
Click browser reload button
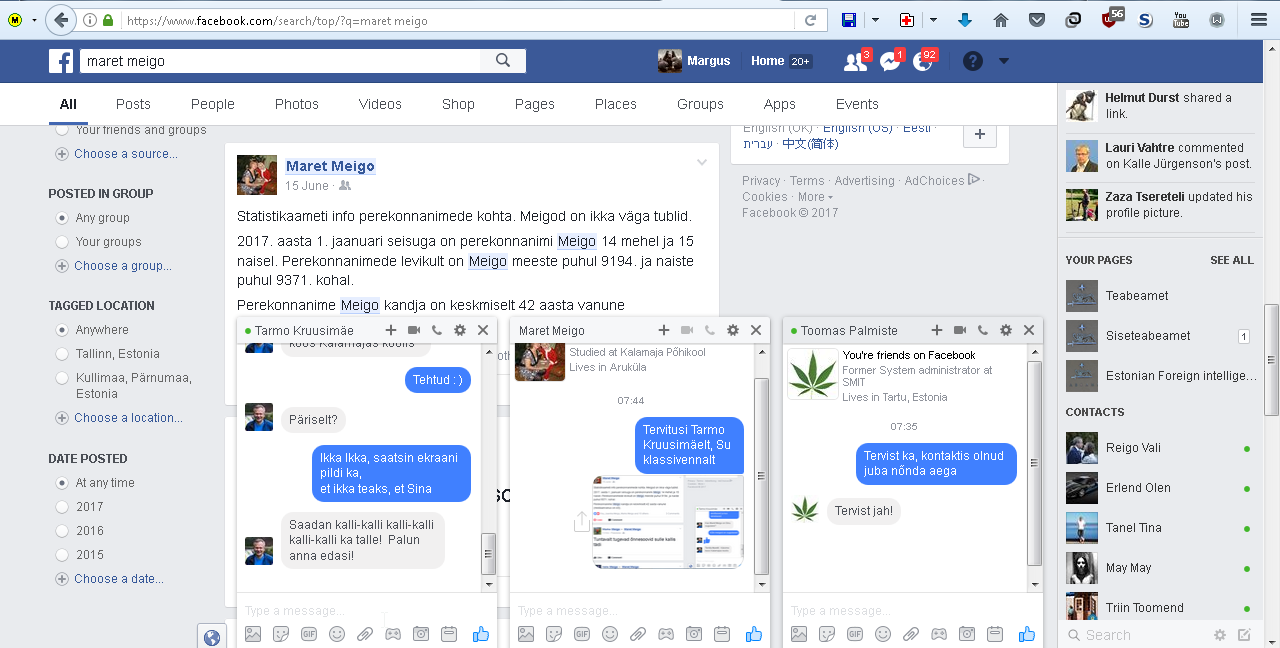tap(811, 20)
